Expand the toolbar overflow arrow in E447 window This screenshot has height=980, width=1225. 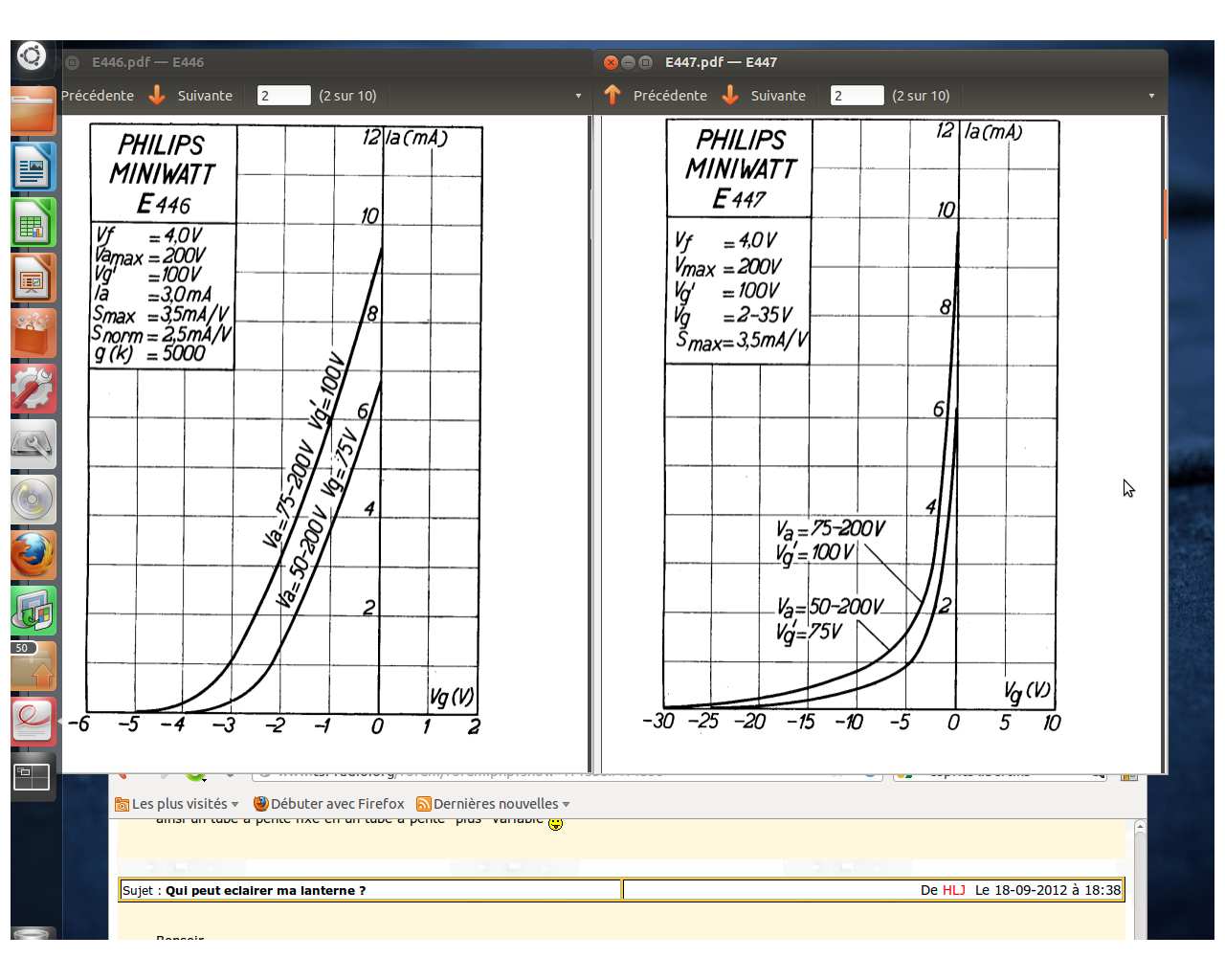click(x=1151, y=96)
